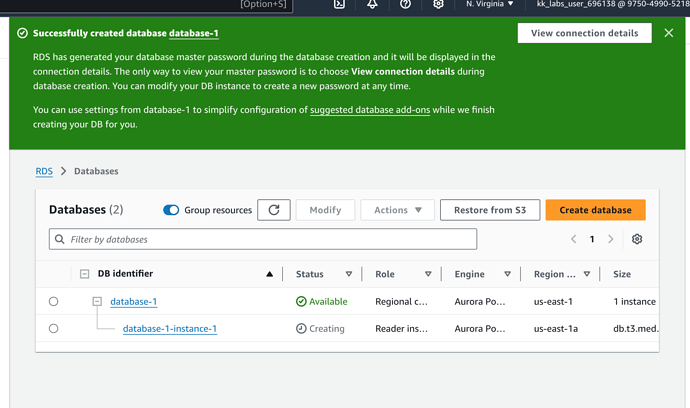Dismiss the green success banner
This screenshot has width=690, height=408.
pos(669,33)
